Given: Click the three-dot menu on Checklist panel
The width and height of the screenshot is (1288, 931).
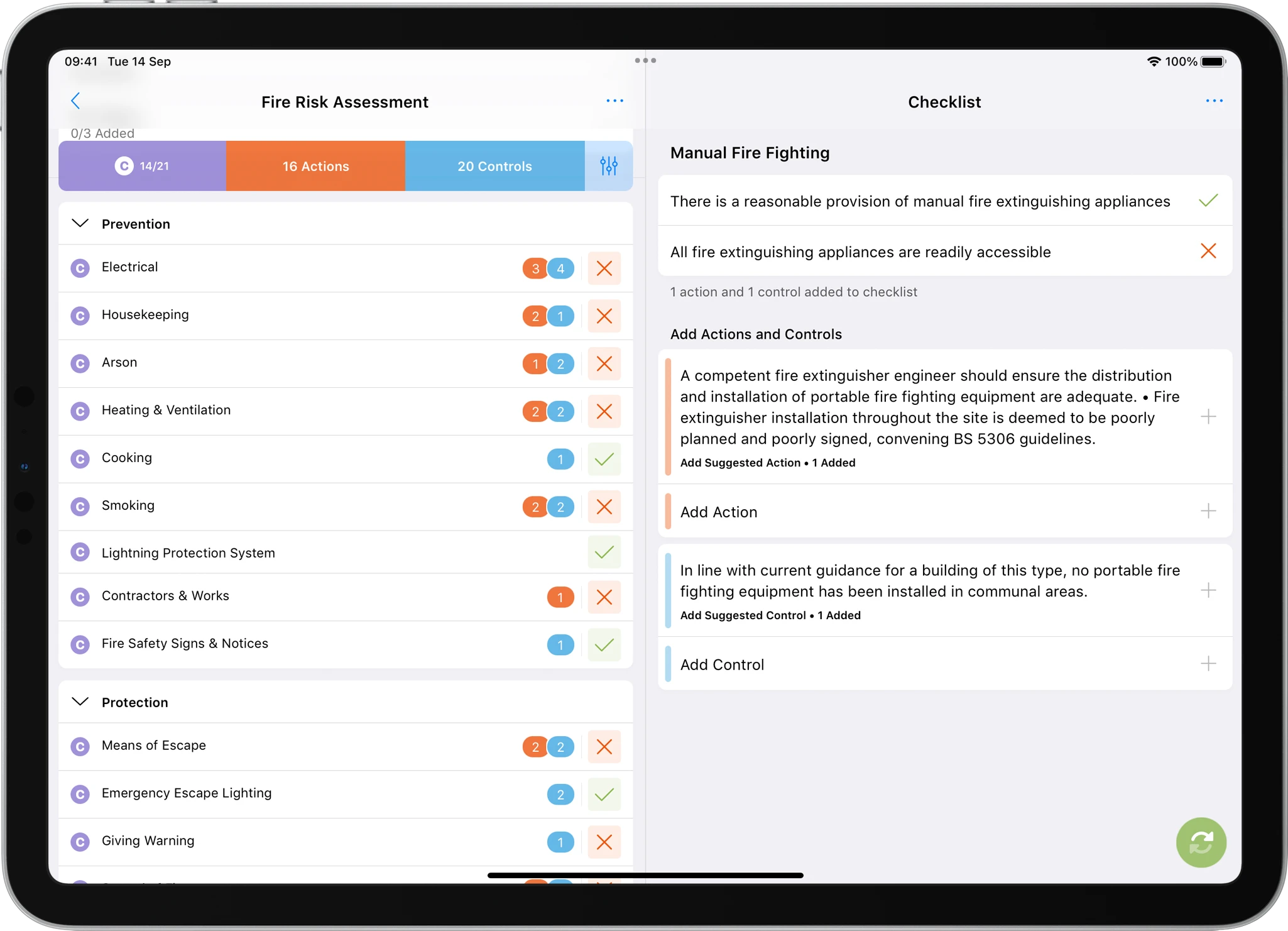Looking at the screenshot, I should (x=1215, y=101).
